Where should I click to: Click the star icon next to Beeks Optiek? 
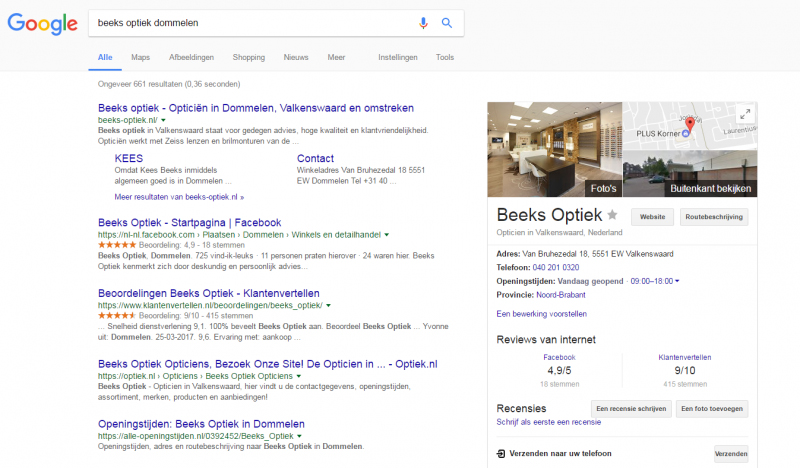pyautogui.click(x=612, y=215)
